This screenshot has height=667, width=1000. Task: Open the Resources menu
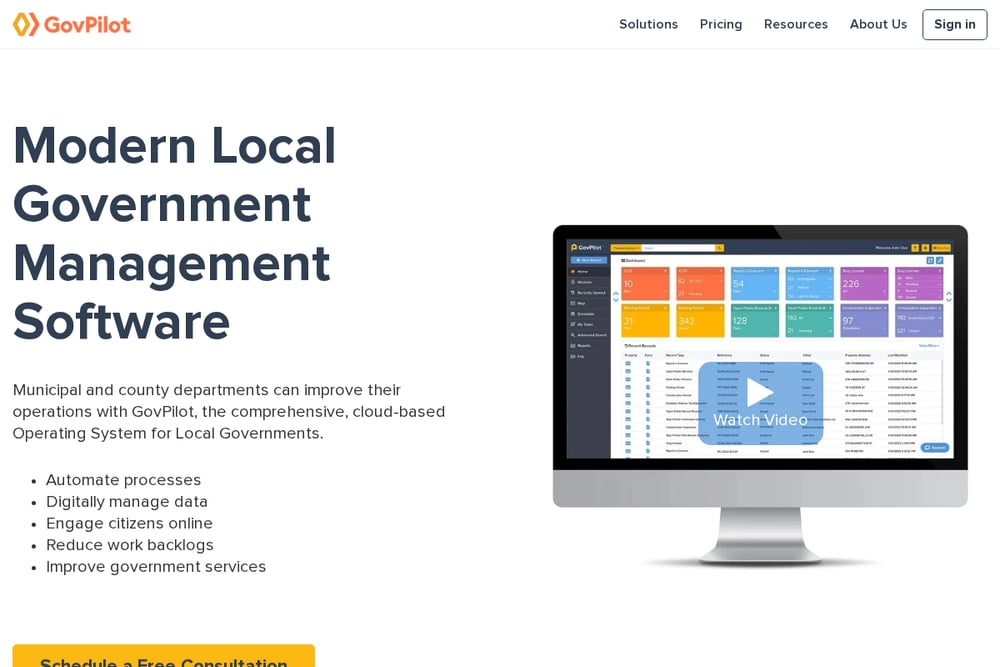(795, 24)
